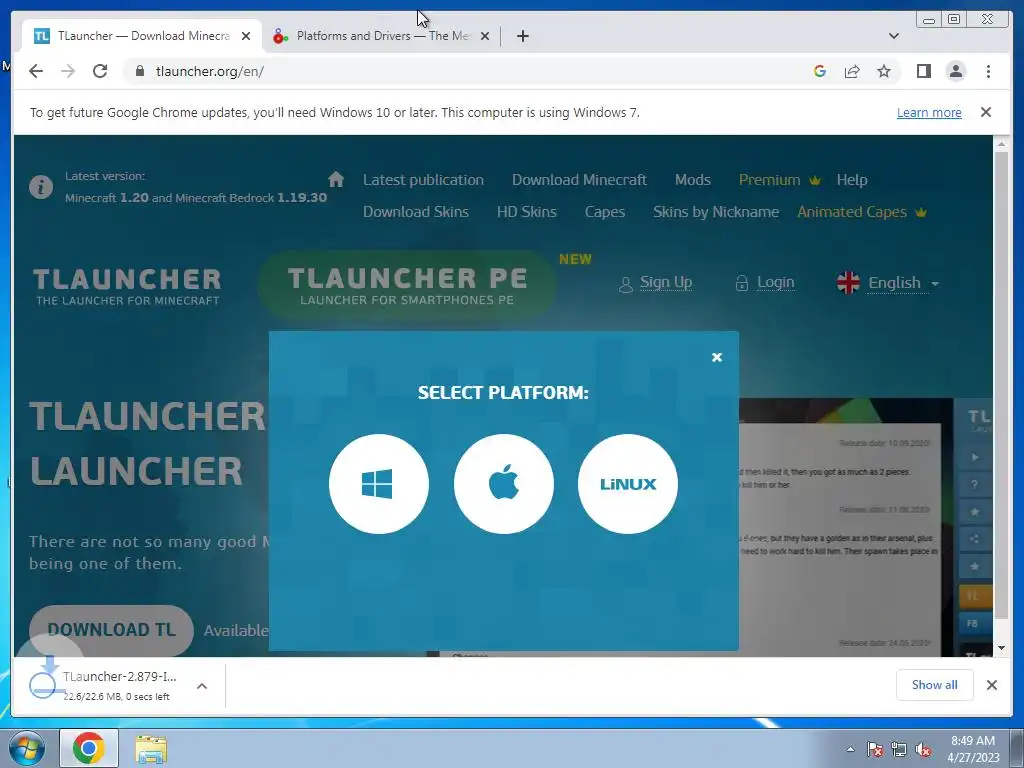
Task: Choose the Windows platform icon
Action: coord(379,484)
